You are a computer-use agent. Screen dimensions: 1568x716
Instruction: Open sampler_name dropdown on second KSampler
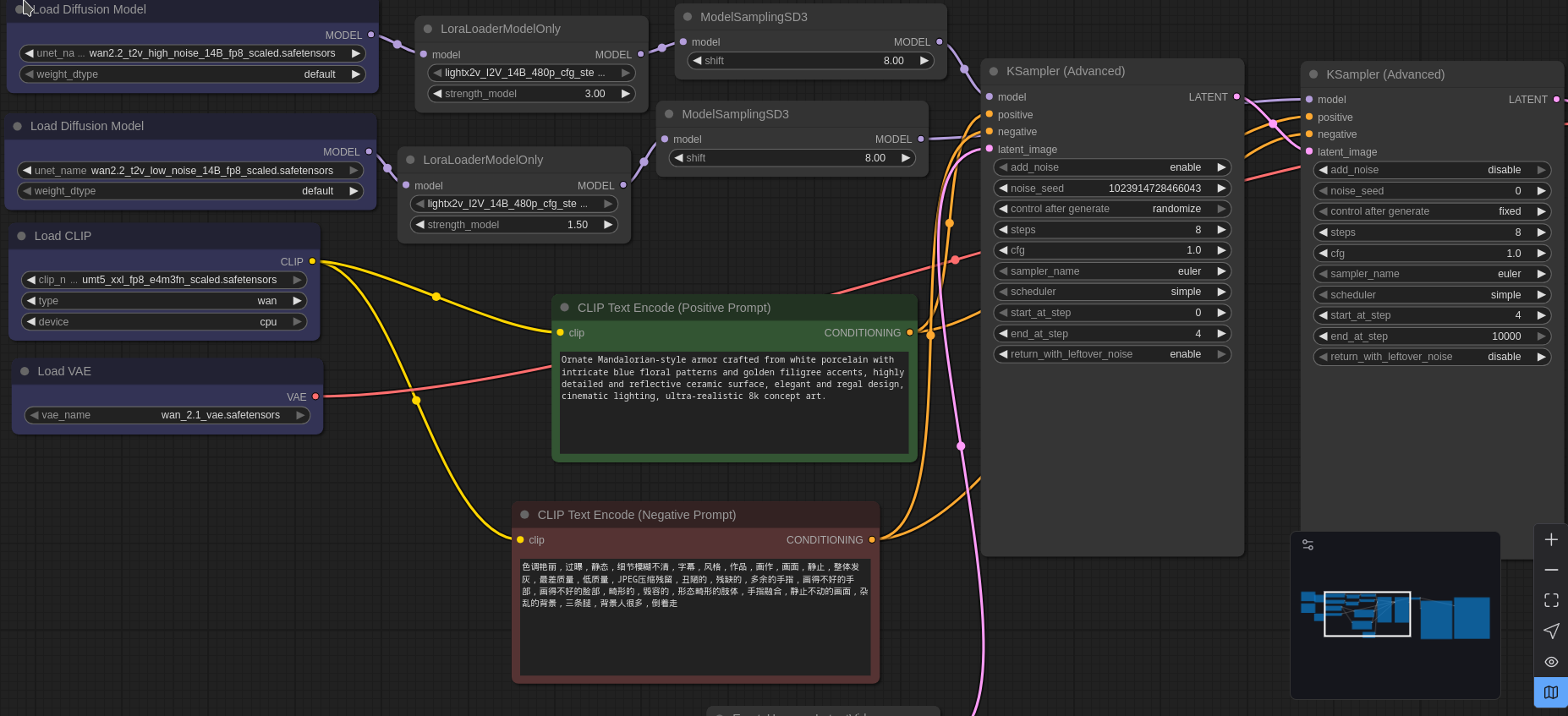pyautogui.click(x=1432, y=274)
